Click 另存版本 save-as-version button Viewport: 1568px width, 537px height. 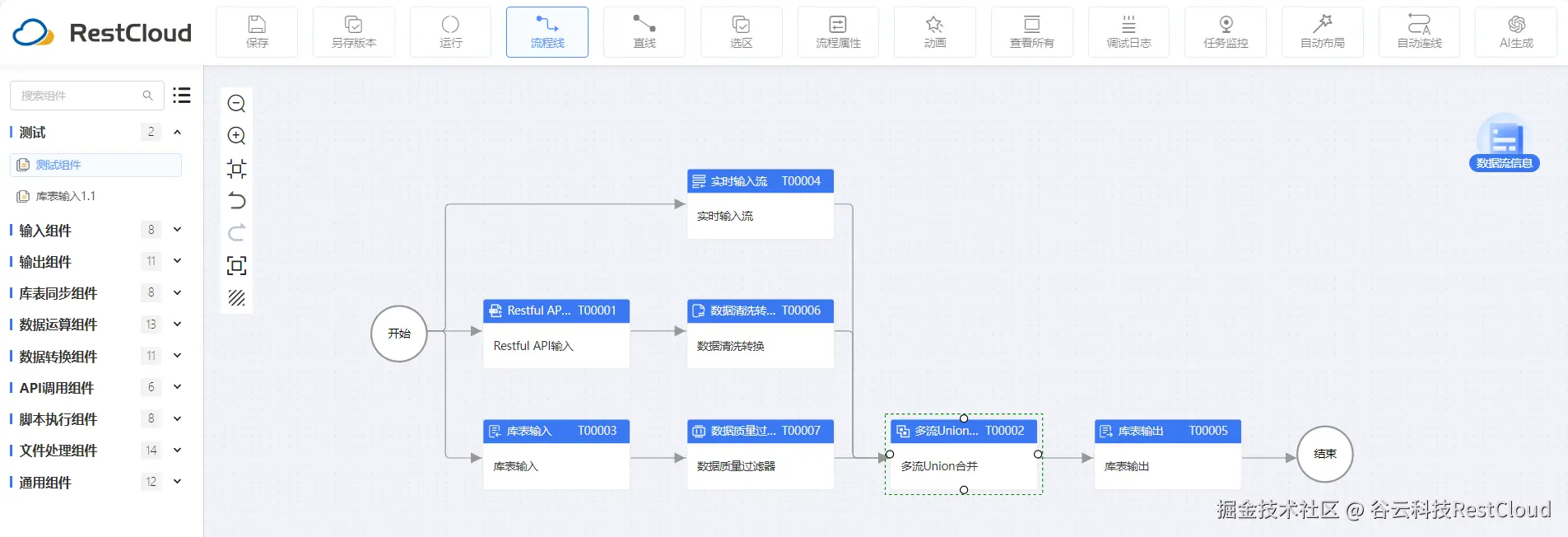pos(354,32)
